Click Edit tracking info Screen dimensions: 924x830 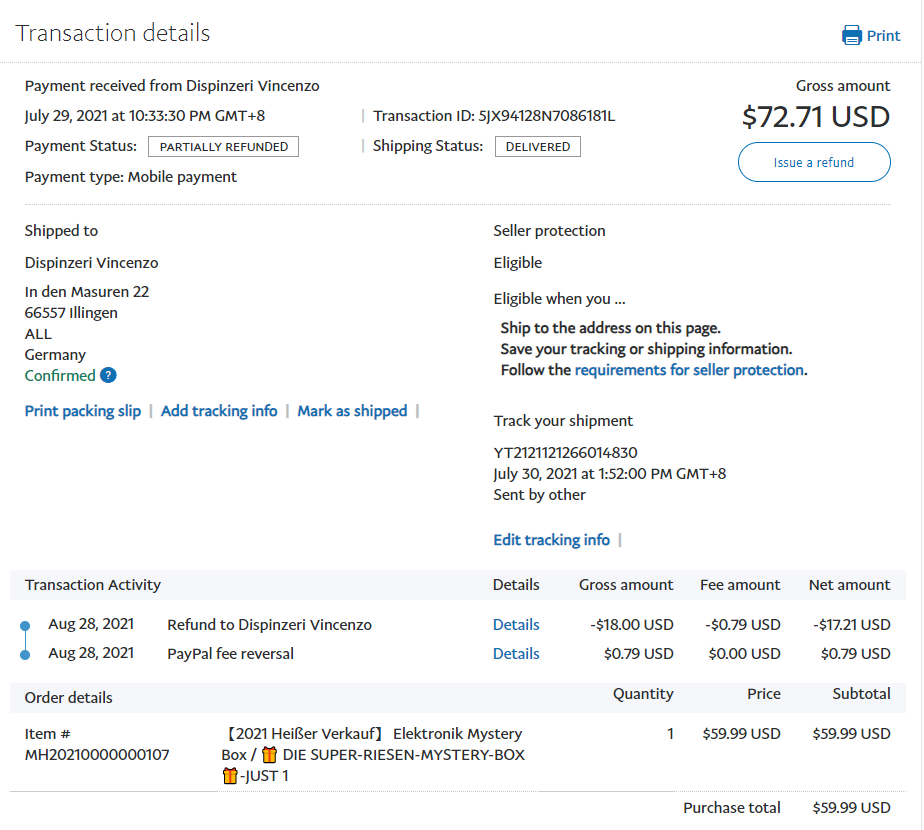tap(551, 540)
